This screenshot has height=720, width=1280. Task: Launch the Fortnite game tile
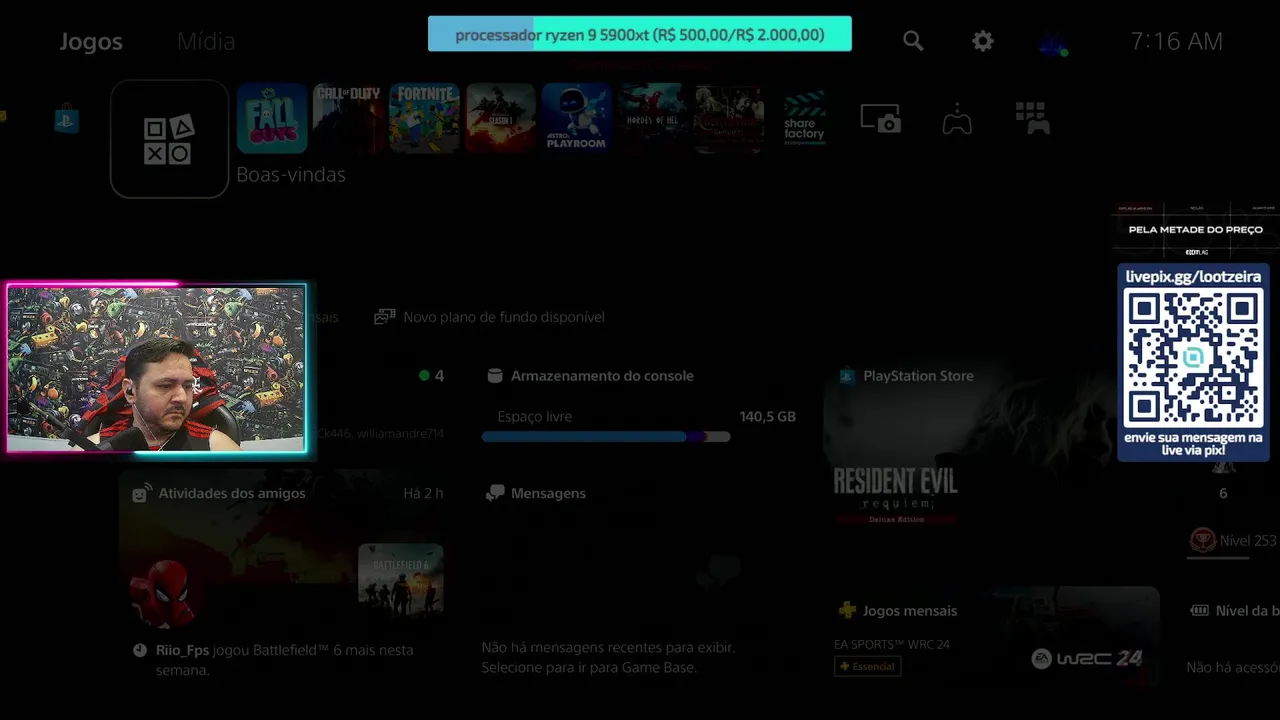pyautogui.click(x=424, y=119)
